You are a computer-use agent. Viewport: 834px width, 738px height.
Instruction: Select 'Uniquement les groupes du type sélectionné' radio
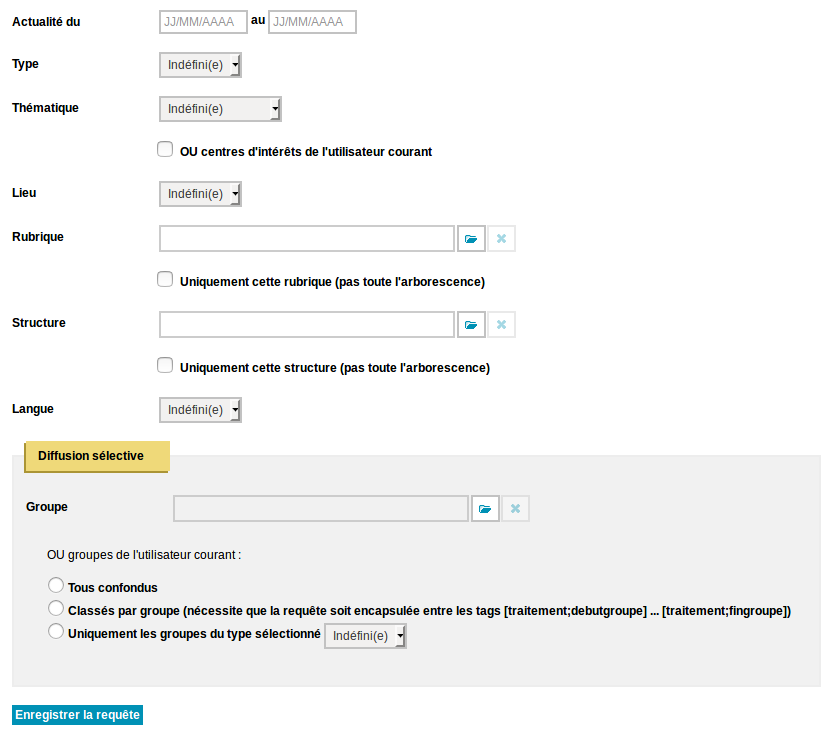[56, 631]
